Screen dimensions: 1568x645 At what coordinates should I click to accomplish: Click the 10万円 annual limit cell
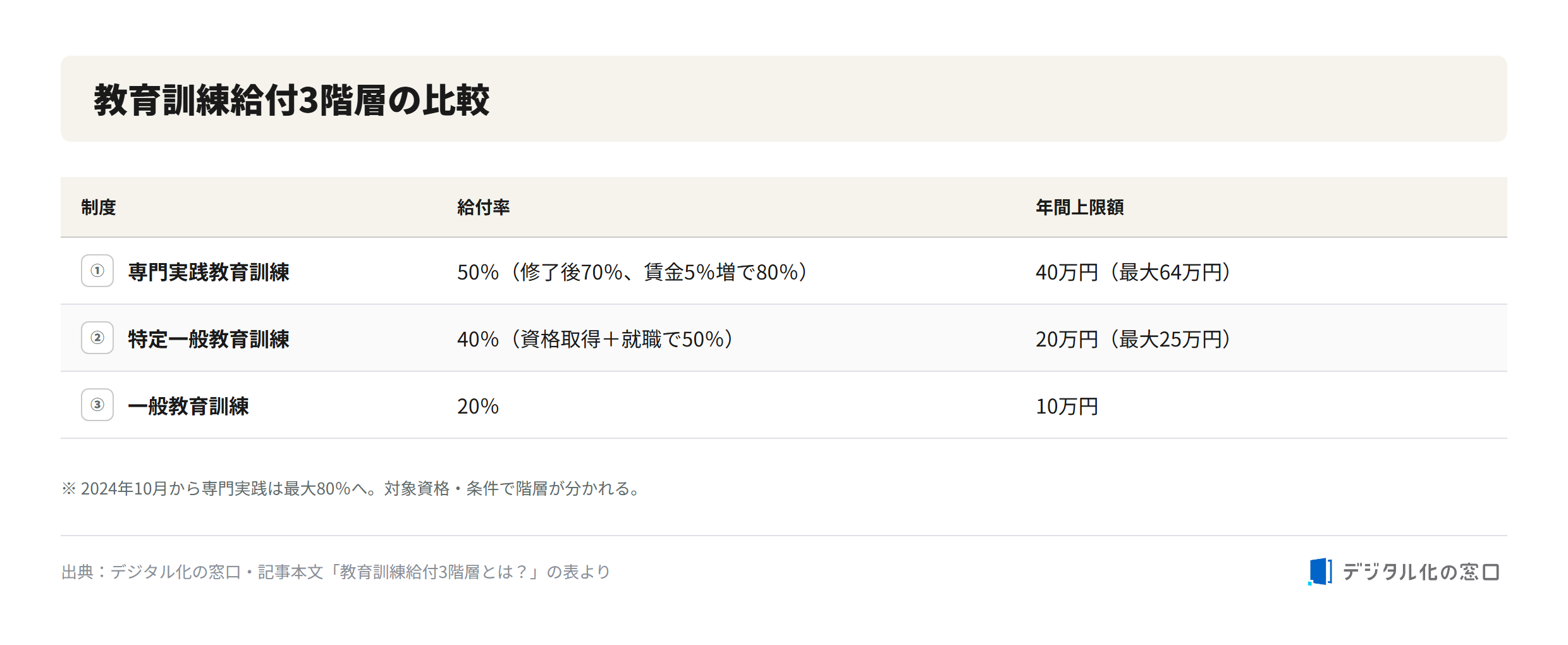(x=1067, y=406)
